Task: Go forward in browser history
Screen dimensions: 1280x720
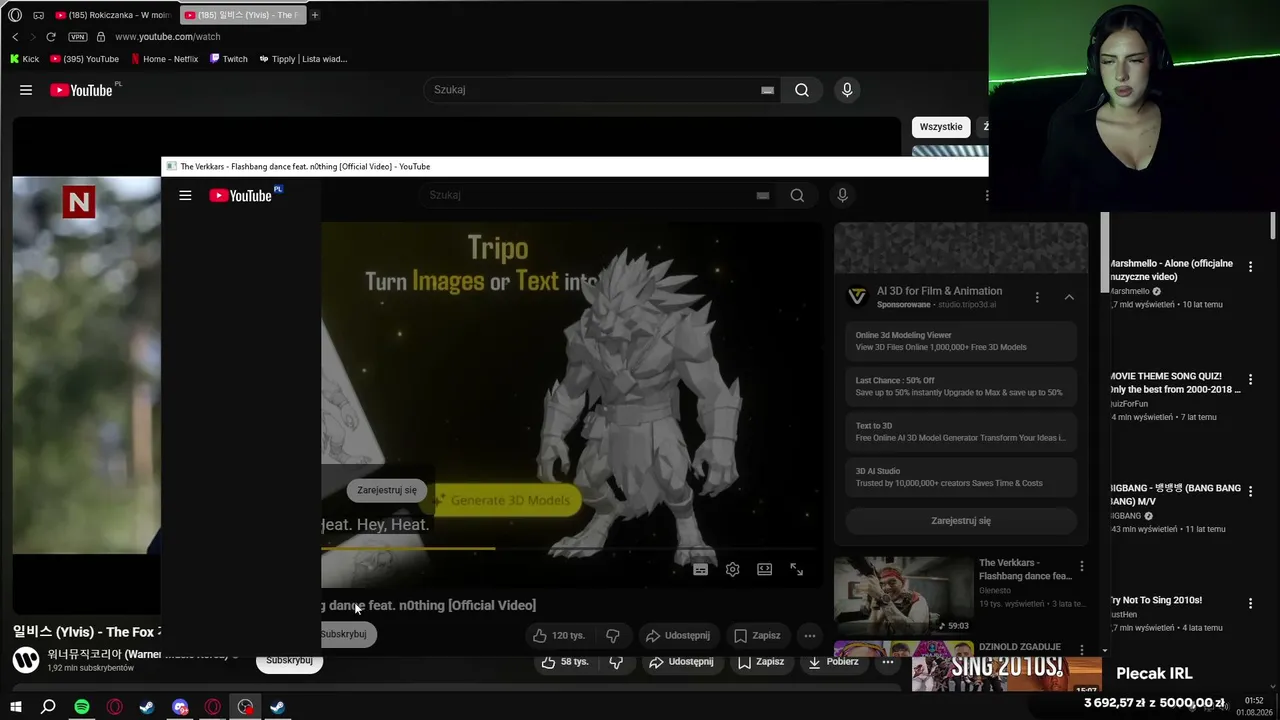Action: [32, 37]
